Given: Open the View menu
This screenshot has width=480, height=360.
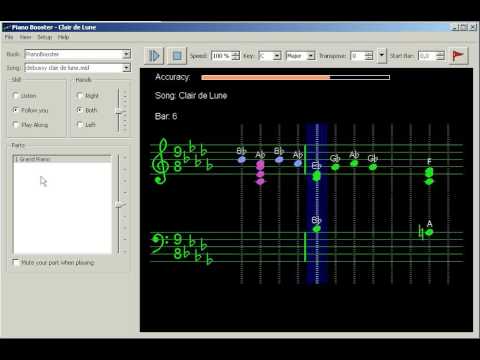Looking at the screenshot, I should [x=25, y=37].
